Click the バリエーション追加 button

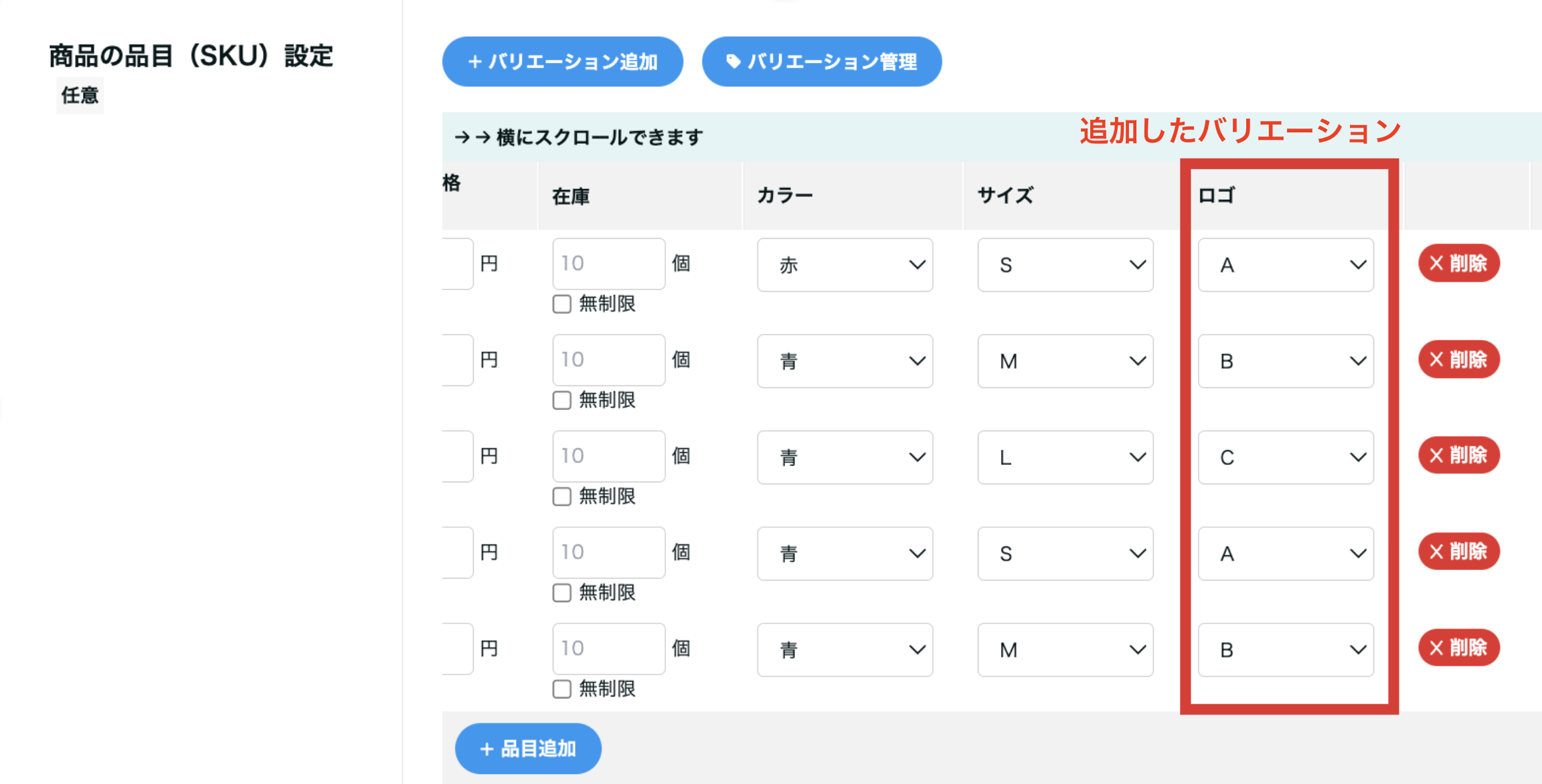[562, 62]
